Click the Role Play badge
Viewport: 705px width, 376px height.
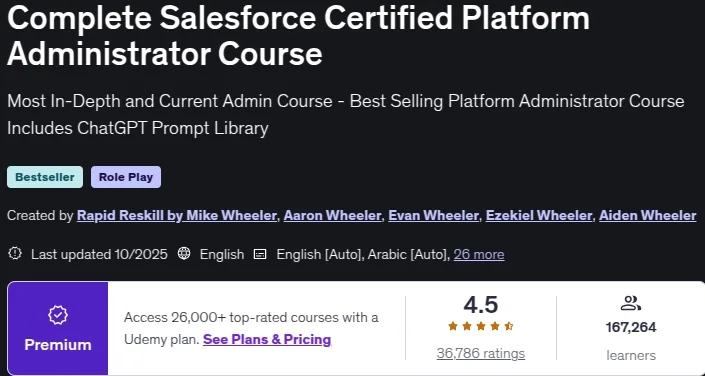coord(126,177)
